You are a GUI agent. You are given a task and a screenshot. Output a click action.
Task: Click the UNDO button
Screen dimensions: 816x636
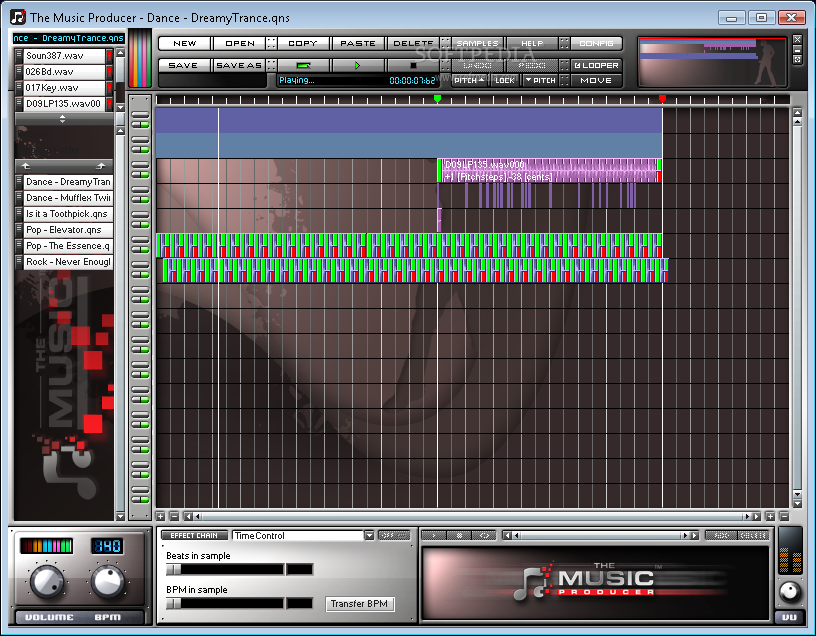(477, 66)
